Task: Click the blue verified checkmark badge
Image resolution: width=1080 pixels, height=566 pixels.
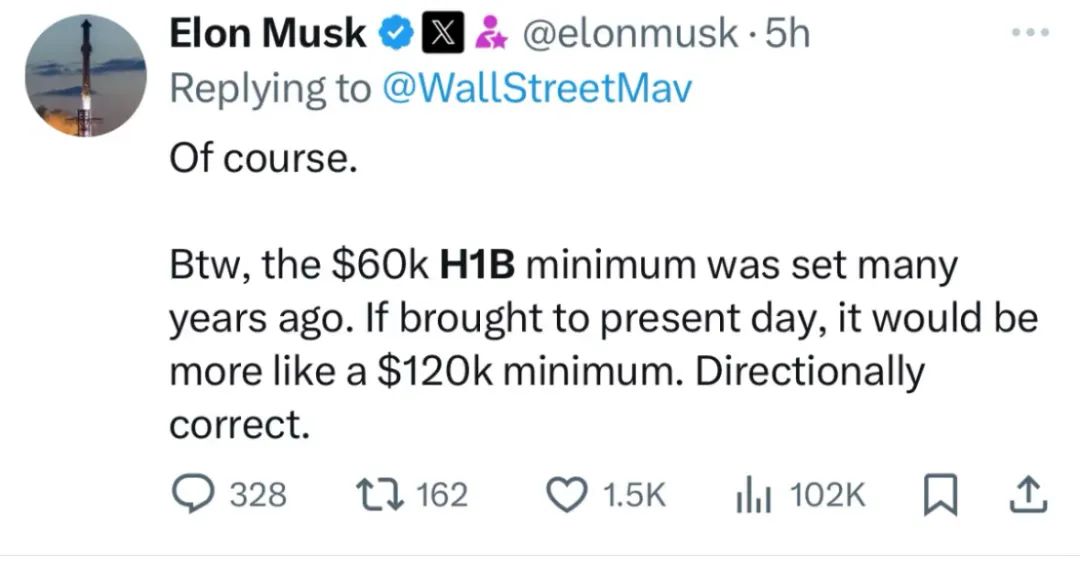Action: click(397, 34)
